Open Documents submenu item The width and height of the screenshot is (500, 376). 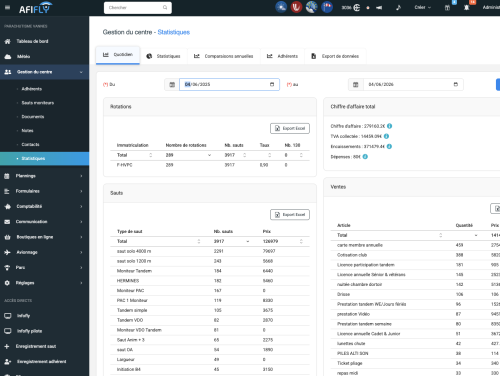point(33,117)
